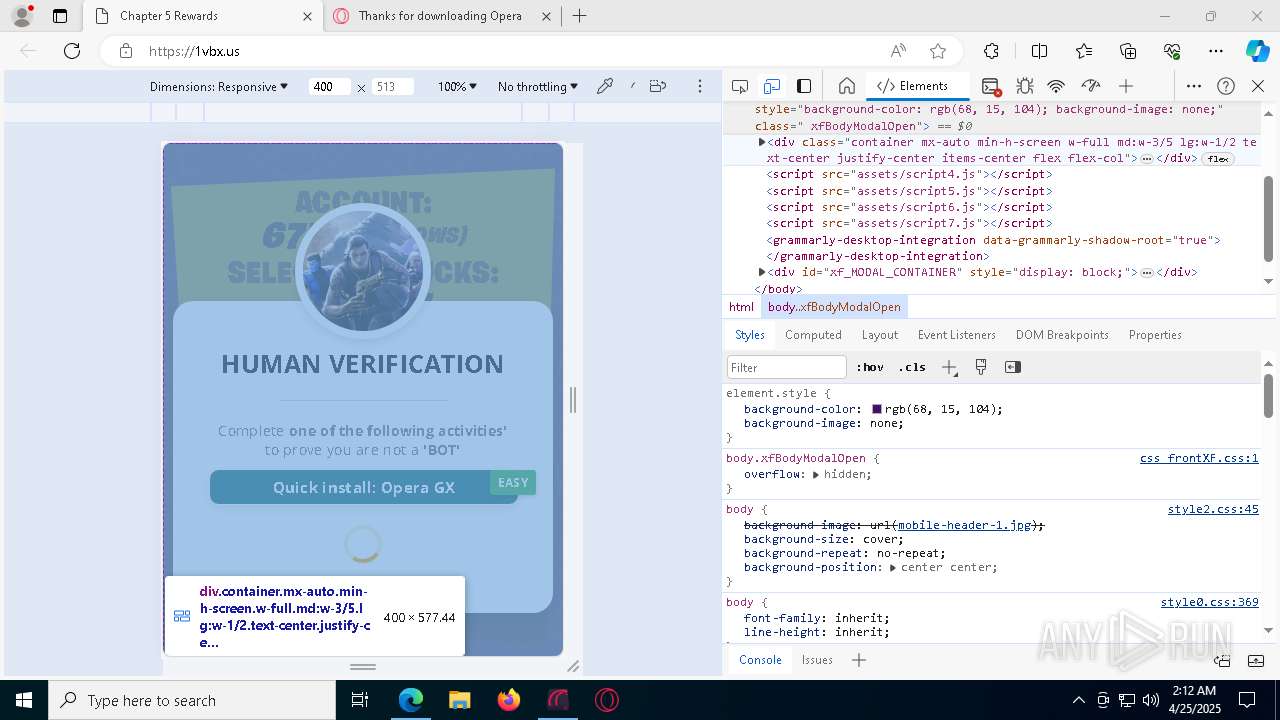This screenshot has width=1280, height=720.
Task: Switch to the Event Listeners tab
Action: point(957,335)
